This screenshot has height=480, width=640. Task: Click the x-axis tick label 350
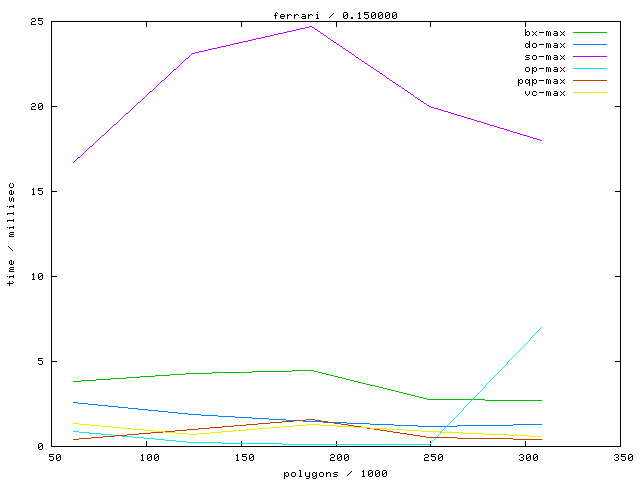coord(622,458)
